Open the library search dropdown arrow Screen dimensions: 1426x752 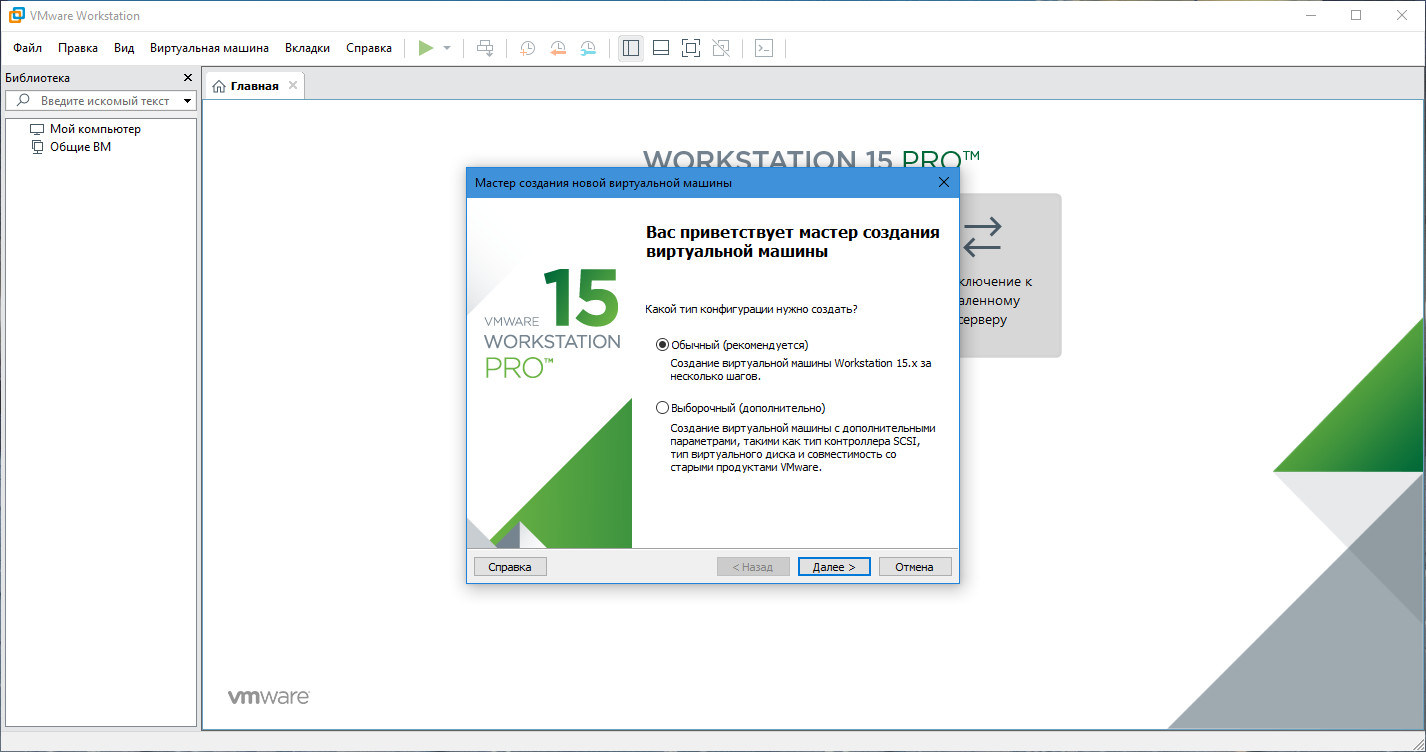pos(187,101)
